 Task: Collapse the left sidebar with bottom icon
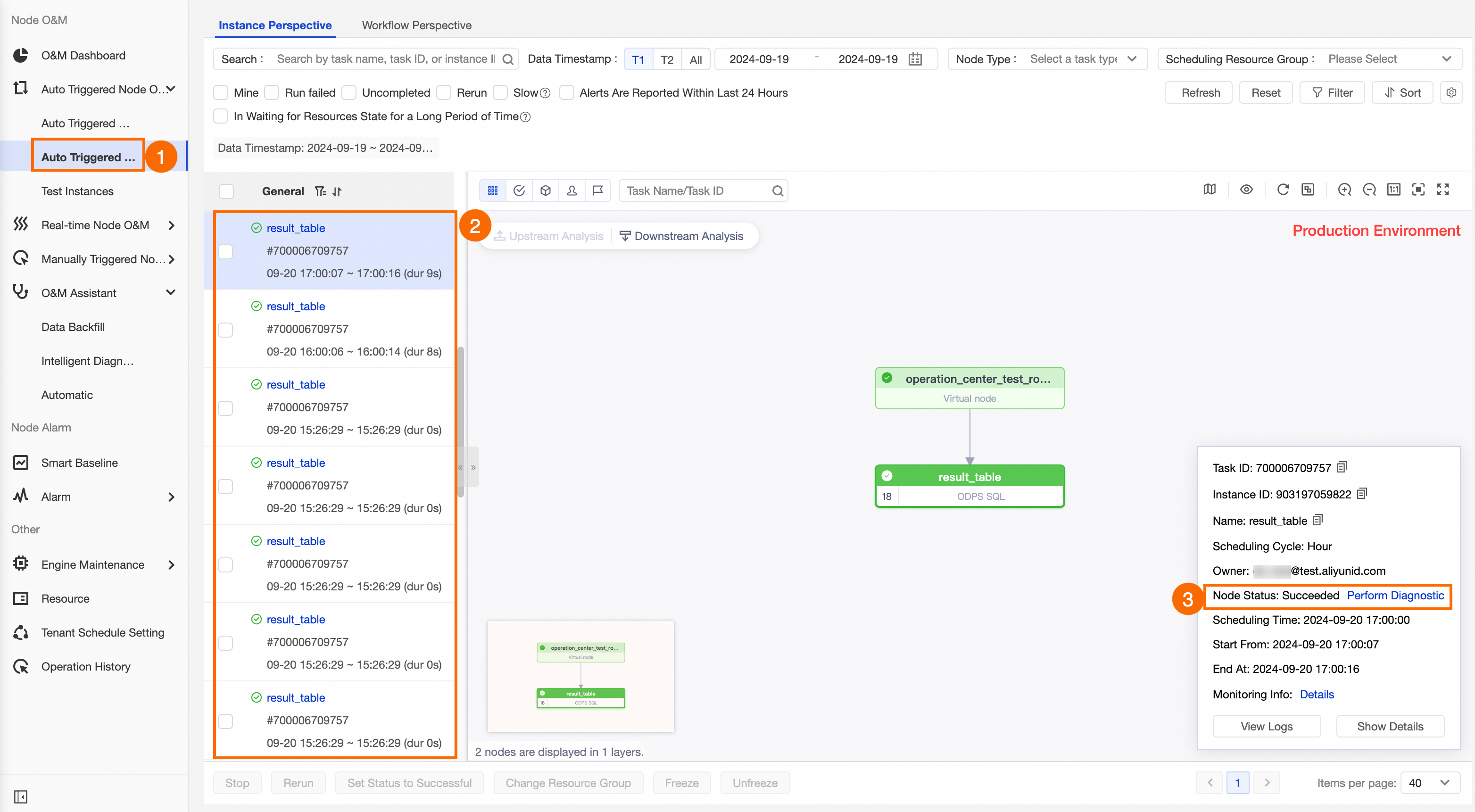[x=21, y=796]
